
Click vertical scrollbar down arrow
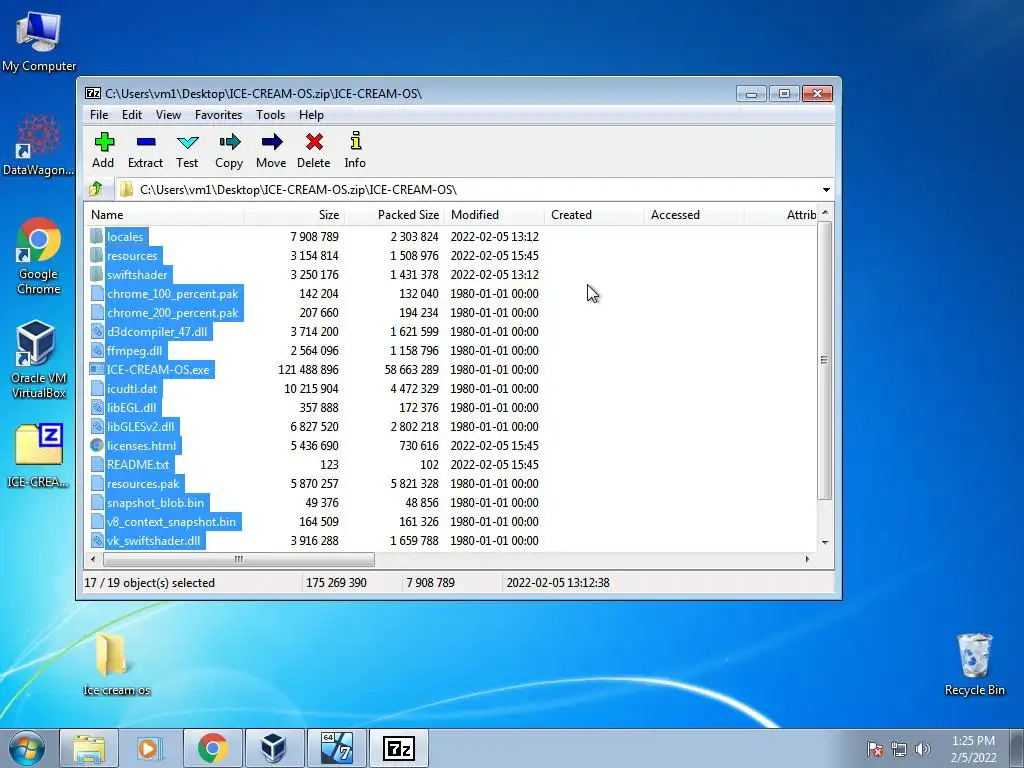825,543
